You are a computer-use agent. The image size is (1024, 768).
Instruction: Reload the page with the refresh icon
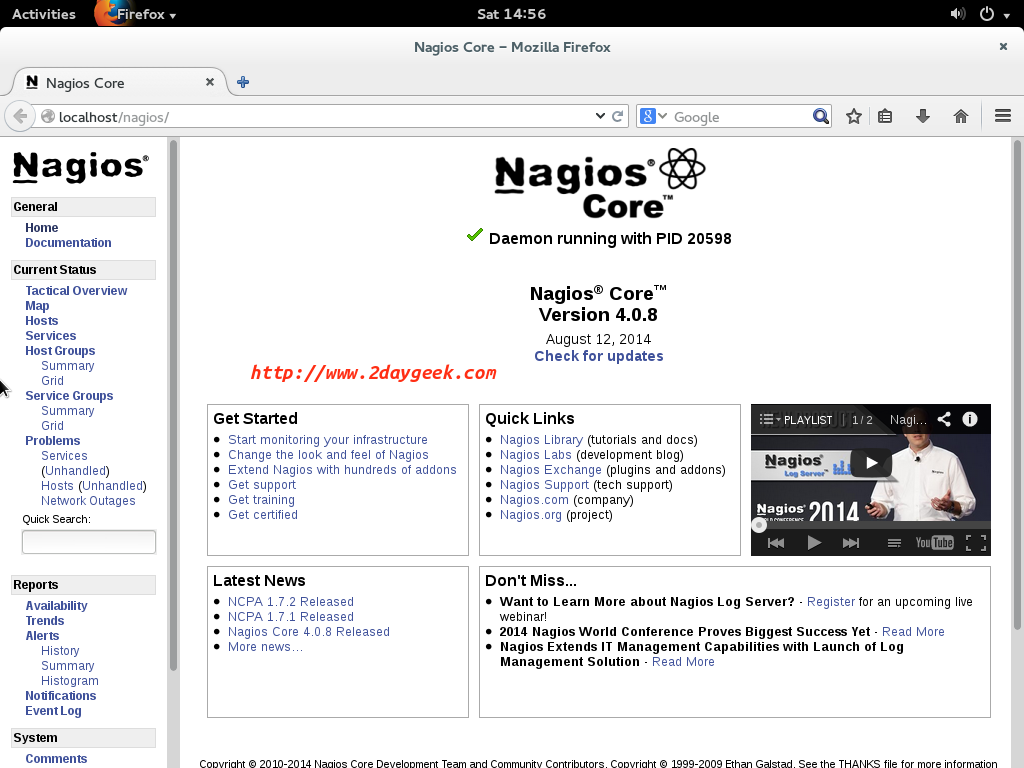[x=618, y=116]
